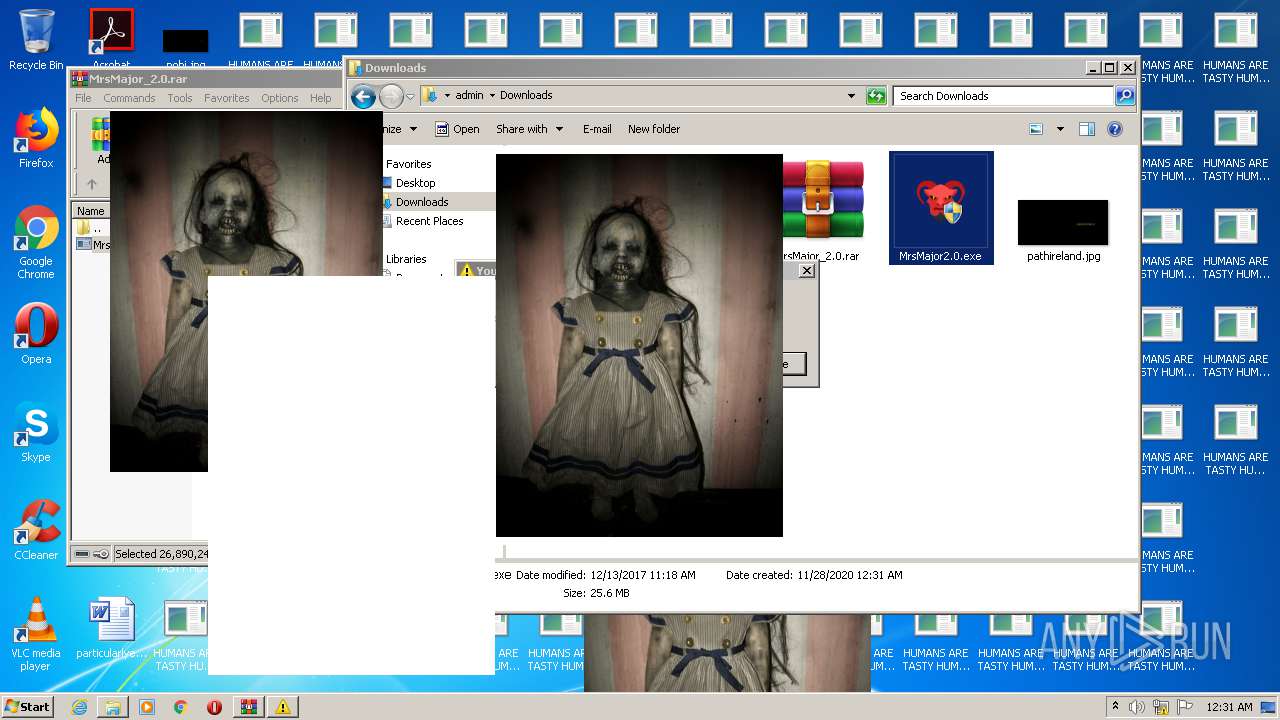Go forward in the Downloads explorer
This screenshot has height=720, width=1280.
(x=391, y=96)
